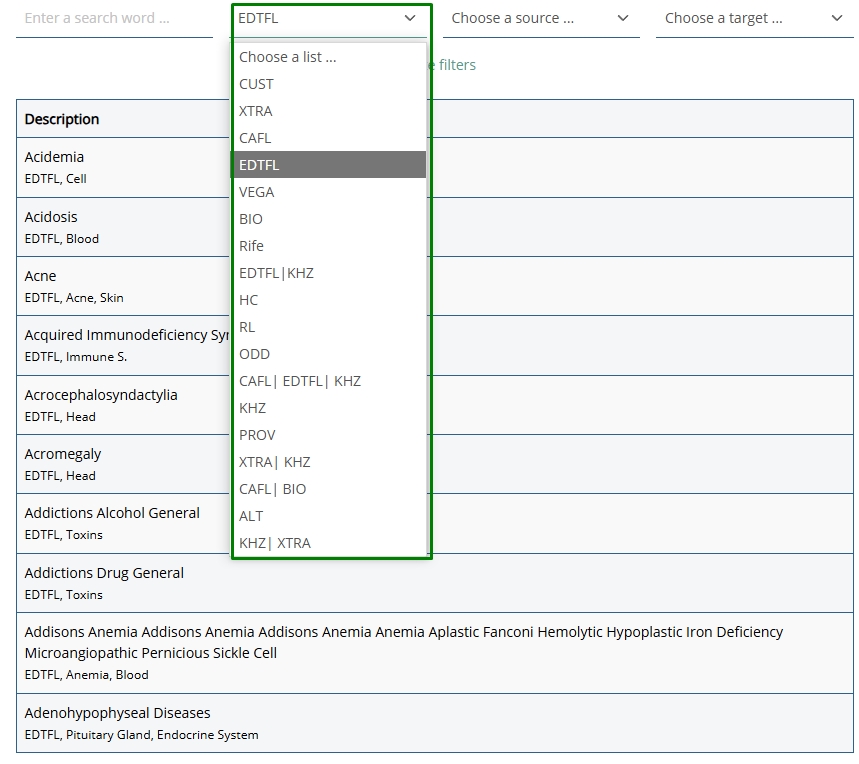The width and height of the screenshot is (859, 764).
Task: Open the Acidemia entry row
Action: (55, 157)
